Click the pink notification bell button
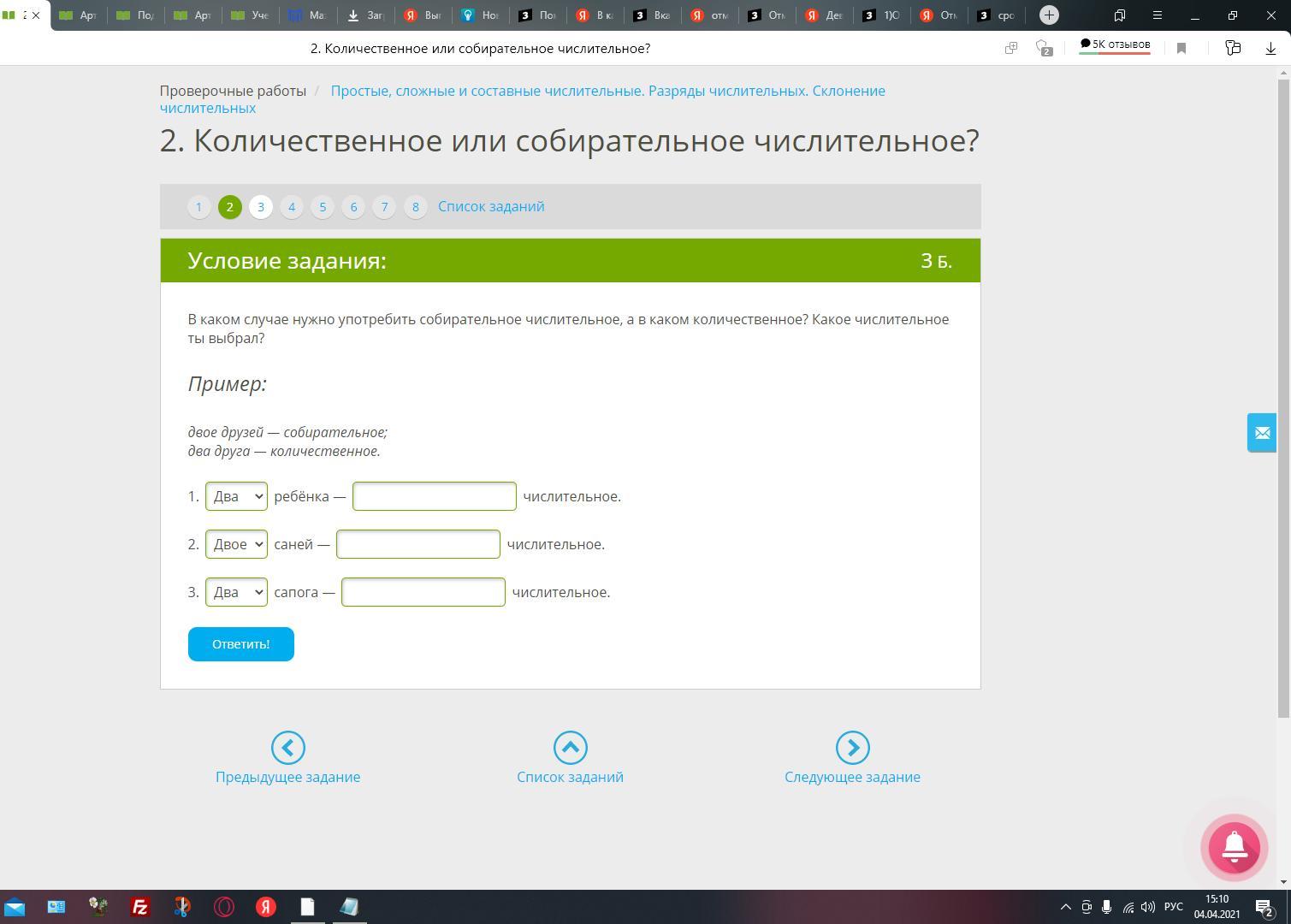This screenshot has height=924, width=1291. 1234,847
